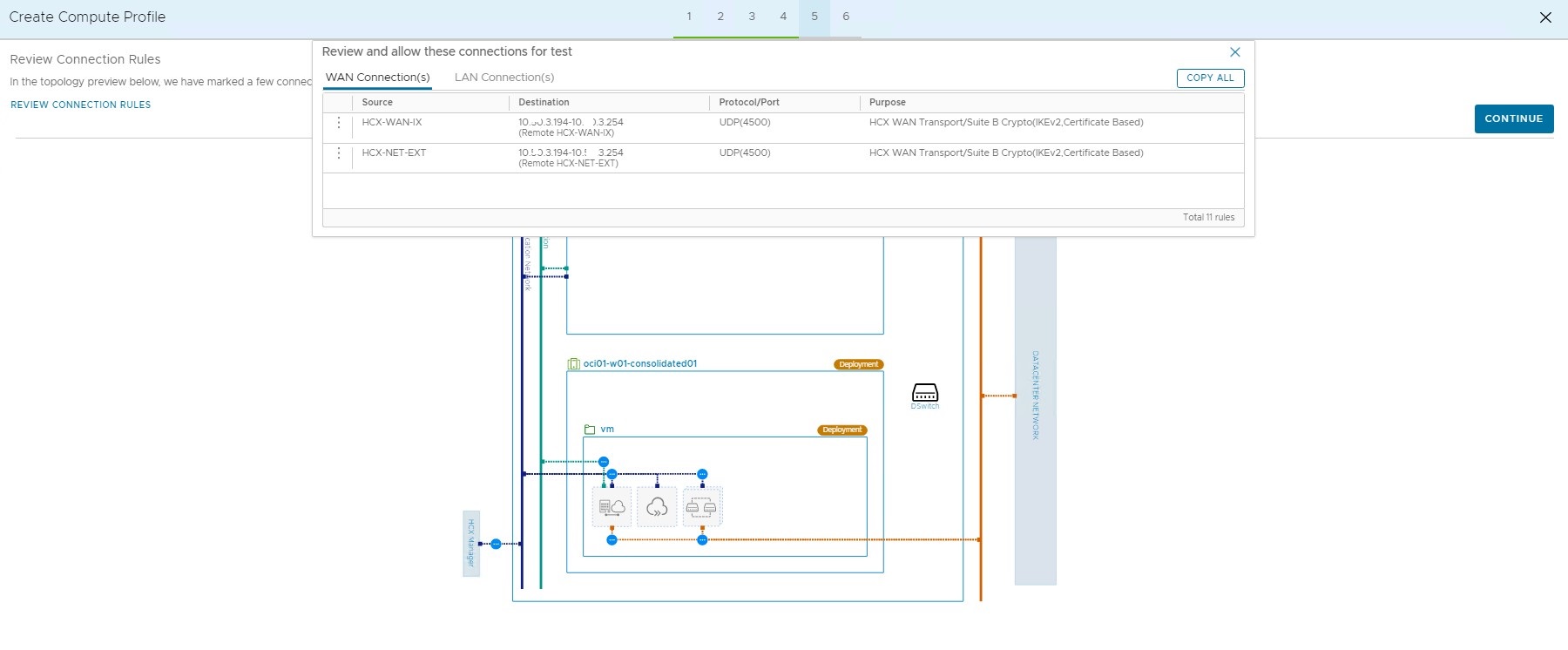Open the REVIEW CONNECTION RULES link
Screen dimensions: 1568x650
click(x=81, y=105)
